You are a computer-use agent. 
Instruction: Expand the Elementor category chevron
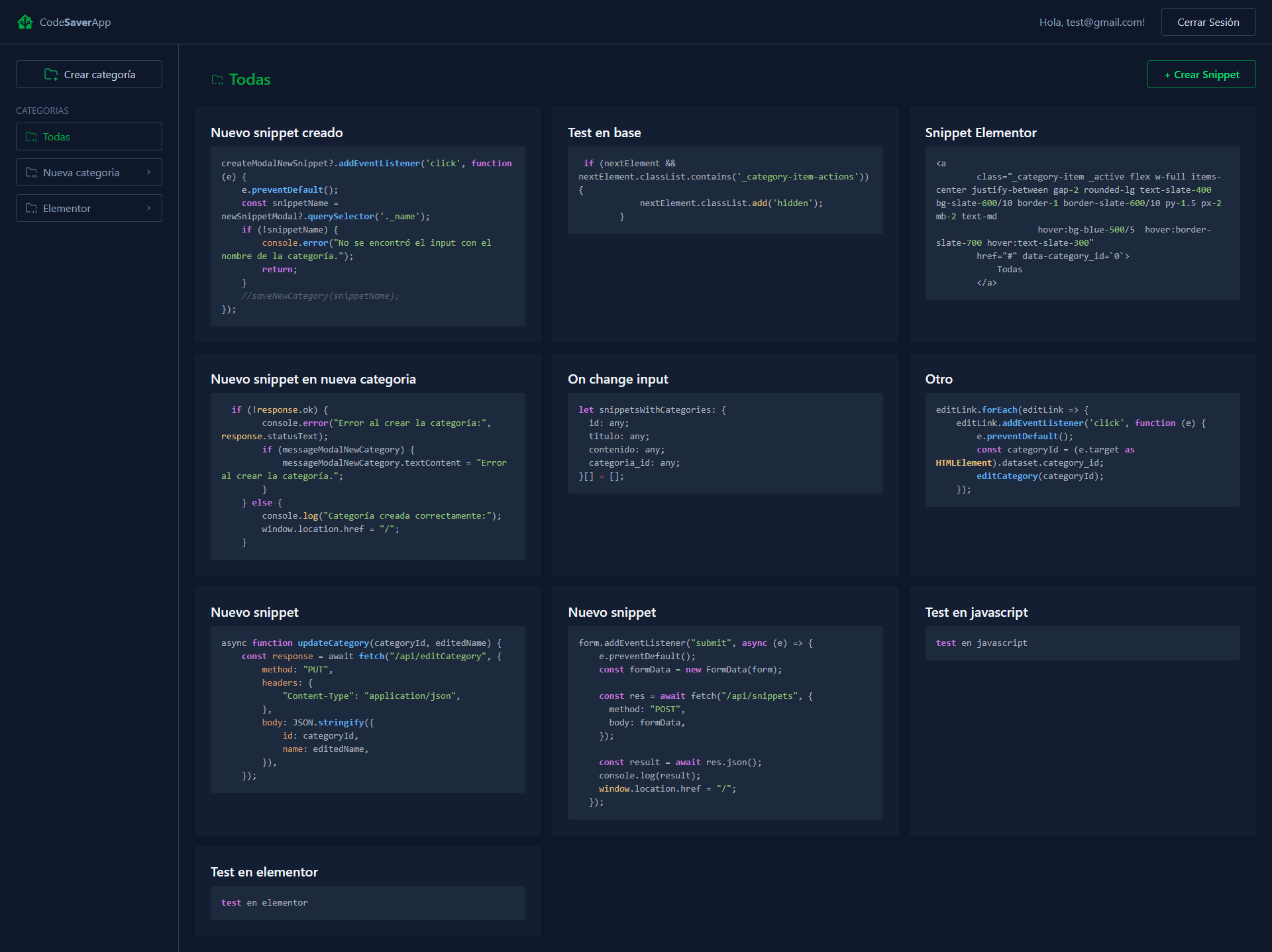click(x=148, y=208)
